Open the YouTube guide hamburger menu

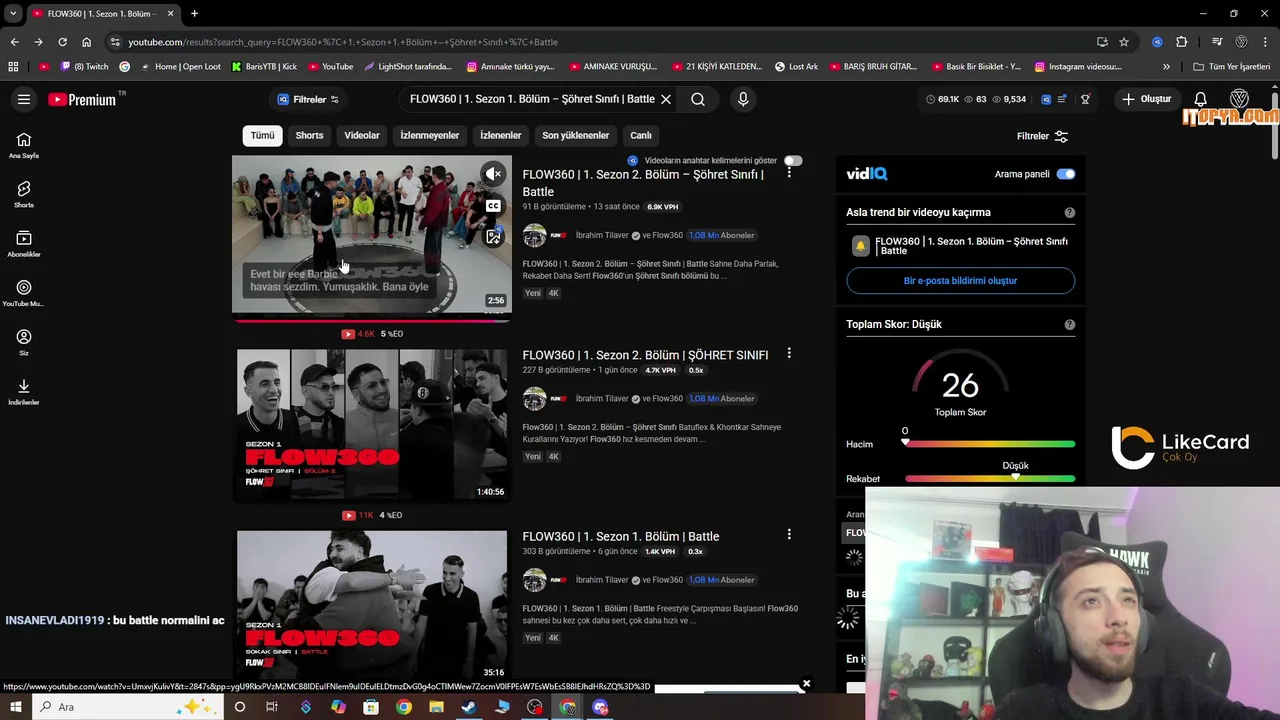24,99
